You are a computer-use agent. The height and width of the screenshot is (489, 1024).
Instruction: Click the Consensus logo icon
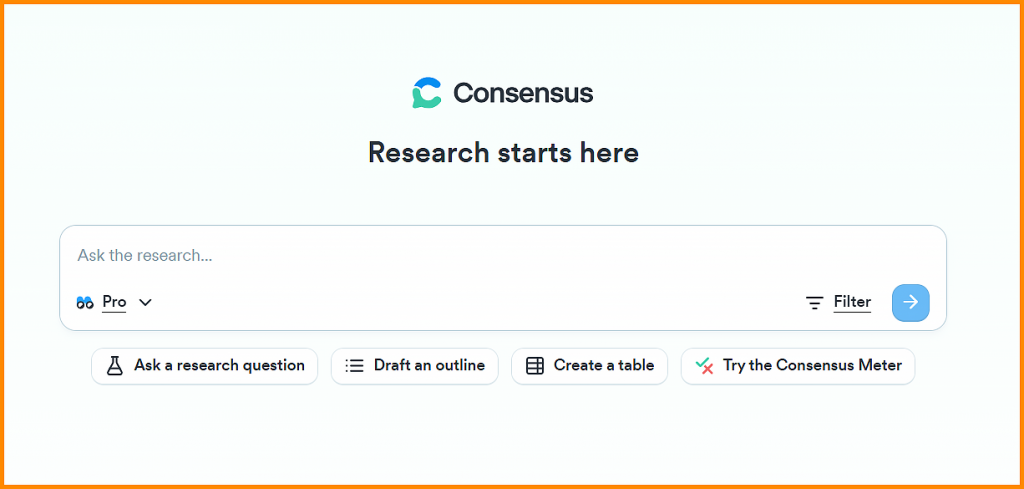coord(427,93)
